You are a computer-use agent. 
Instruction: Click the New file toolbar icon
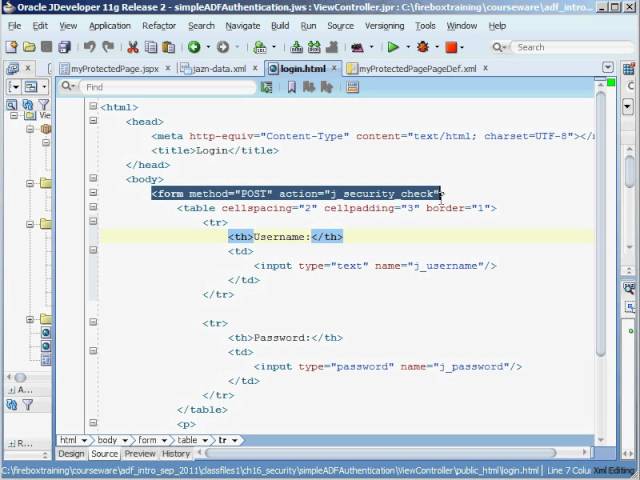tap(11, 47)
